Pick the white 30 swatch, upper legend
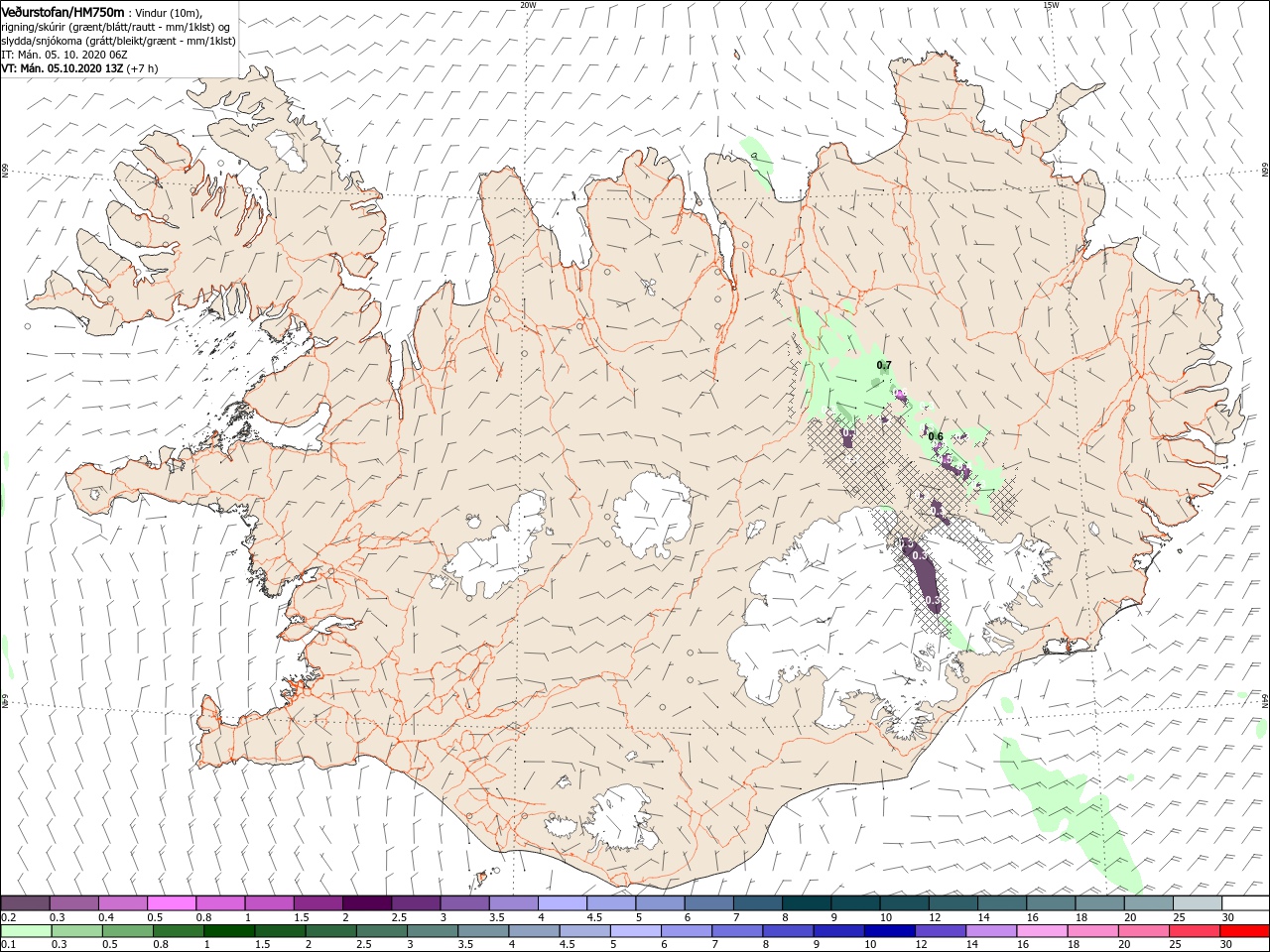Image resolution: width=1270 pixels, height=952 pixels. click(1244, 903)
